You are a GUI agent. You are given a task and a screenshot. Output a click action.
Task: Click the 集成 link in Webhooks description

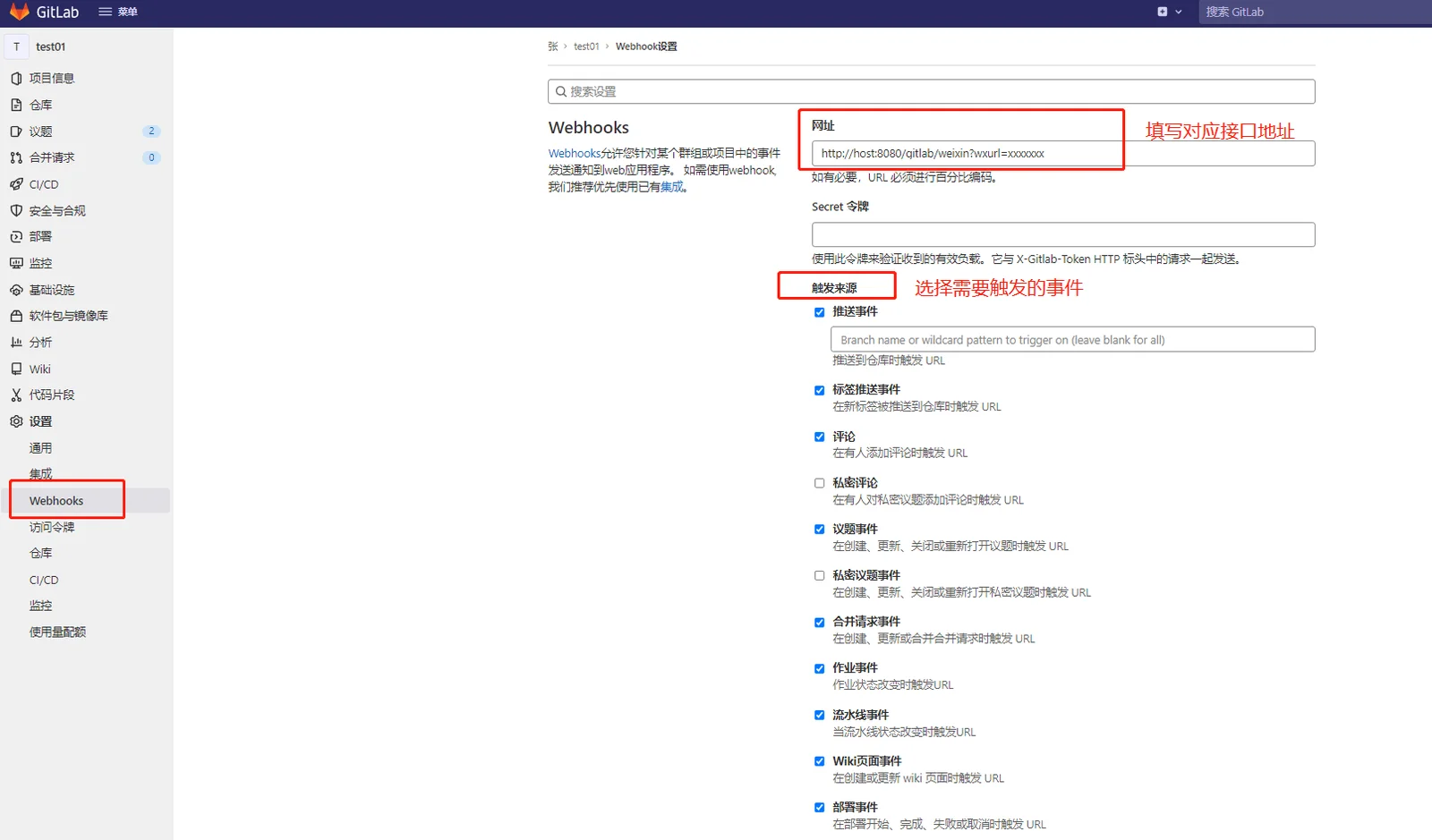point(671,187)
